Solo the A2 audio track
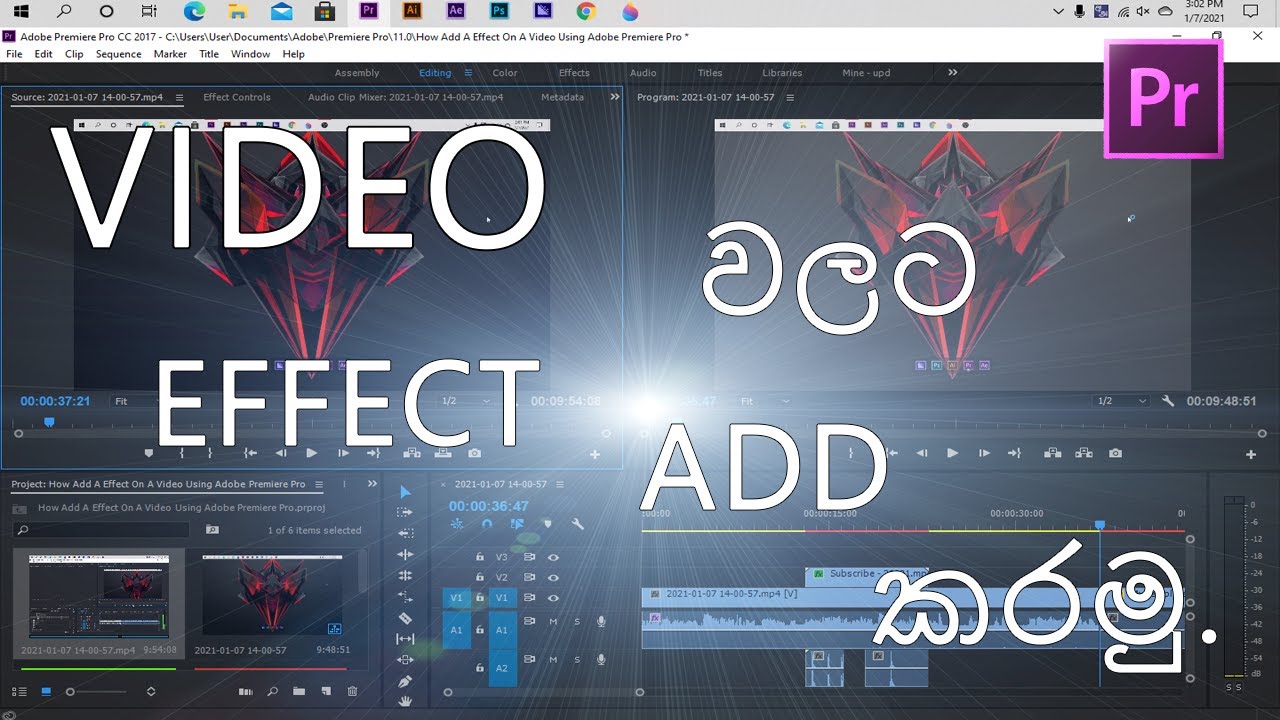This screenshot has height=720, width=1280. pos(577,660)
